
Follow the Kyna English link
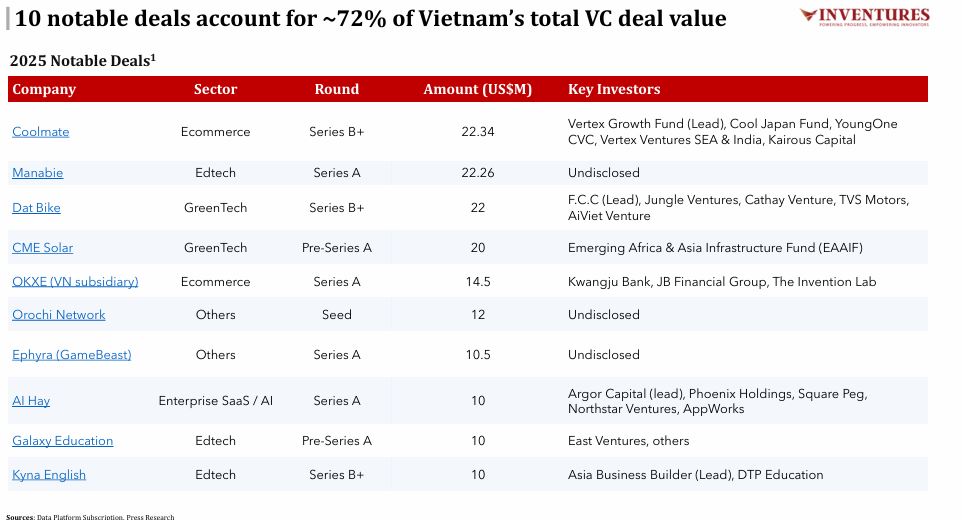(x=49, y=475)
